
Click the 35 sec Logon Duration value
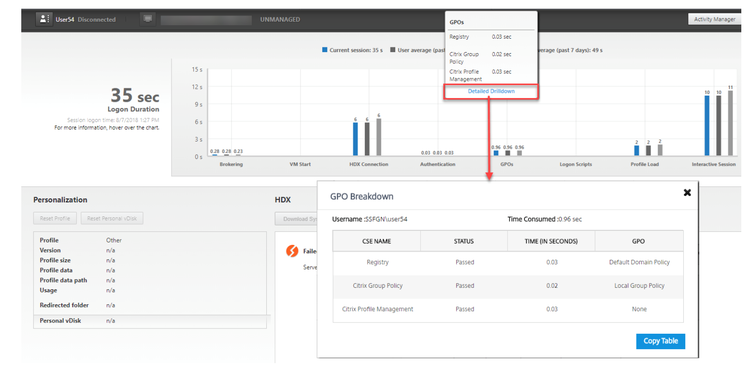[135, 95]
